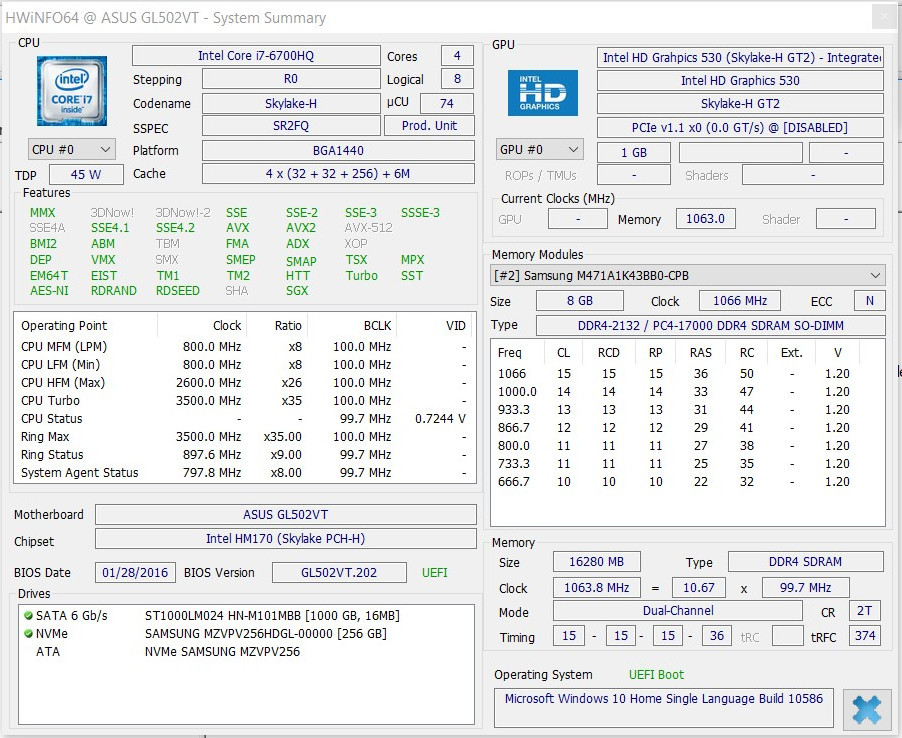Click the grayed AVX-512 feature label

click(x=369, y=228)
